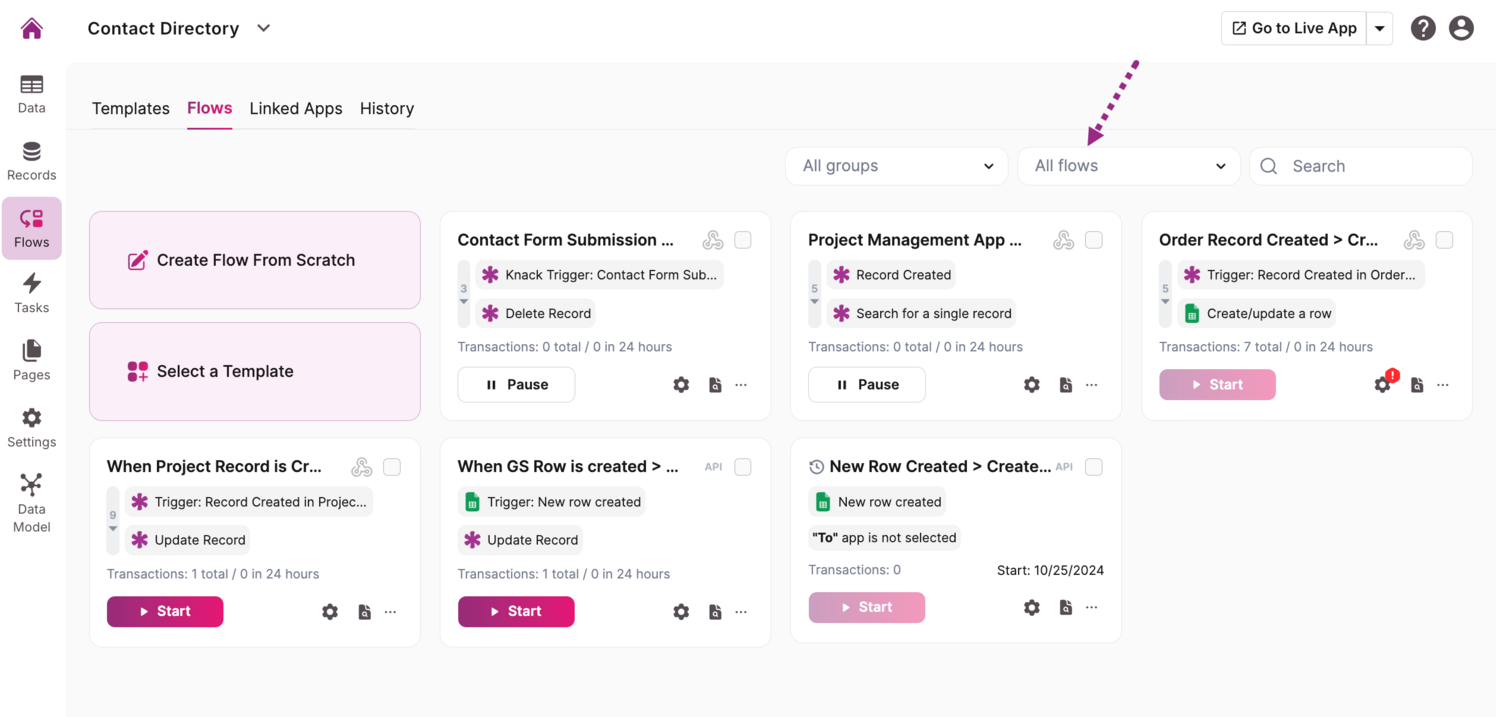
Task: Open the home icon in sidebar
Action: point(32,28)
